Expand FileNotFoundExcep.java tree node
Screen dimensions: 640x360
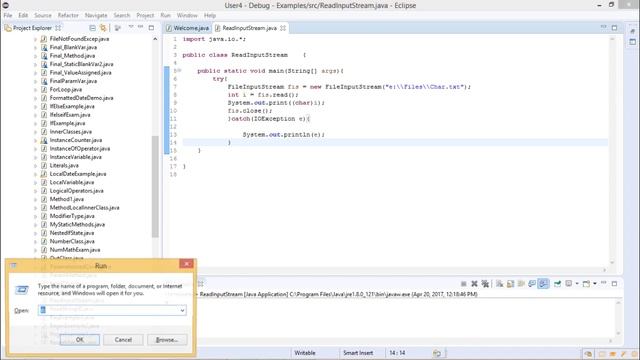point(36,39)
